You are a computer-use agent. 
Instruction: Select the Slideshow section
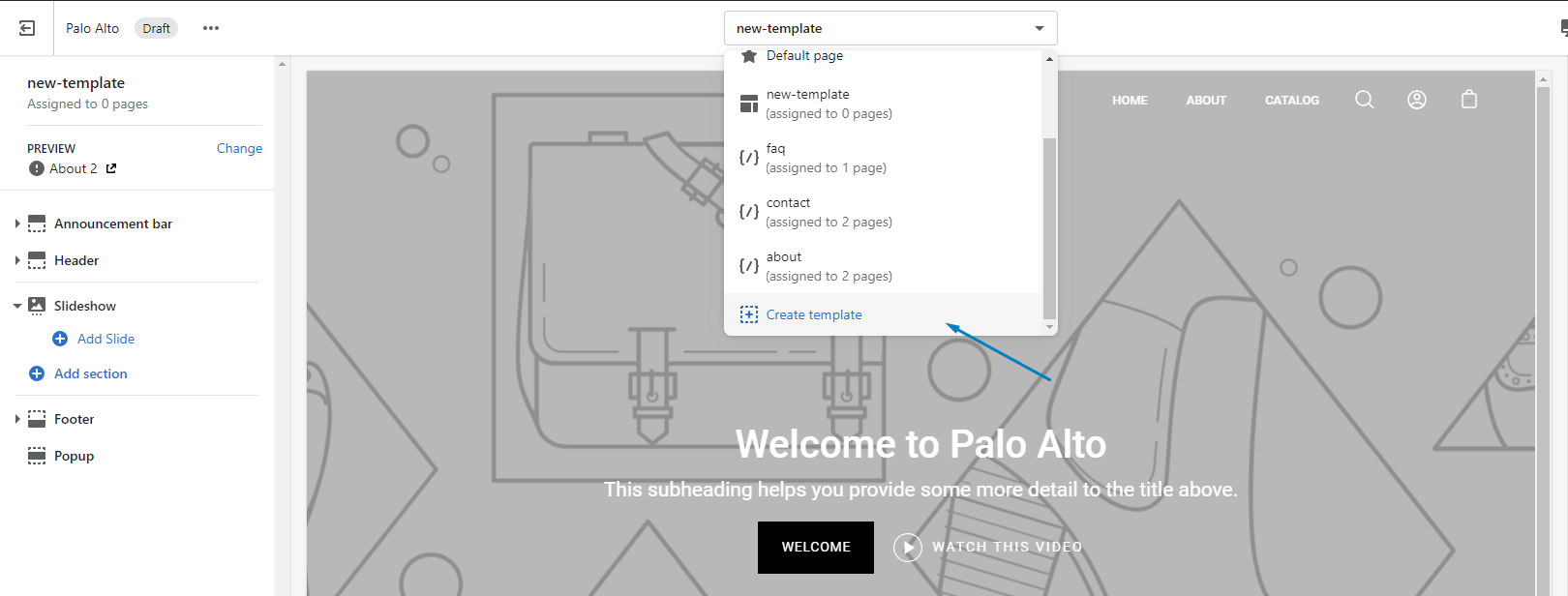(x=85, y=306)
